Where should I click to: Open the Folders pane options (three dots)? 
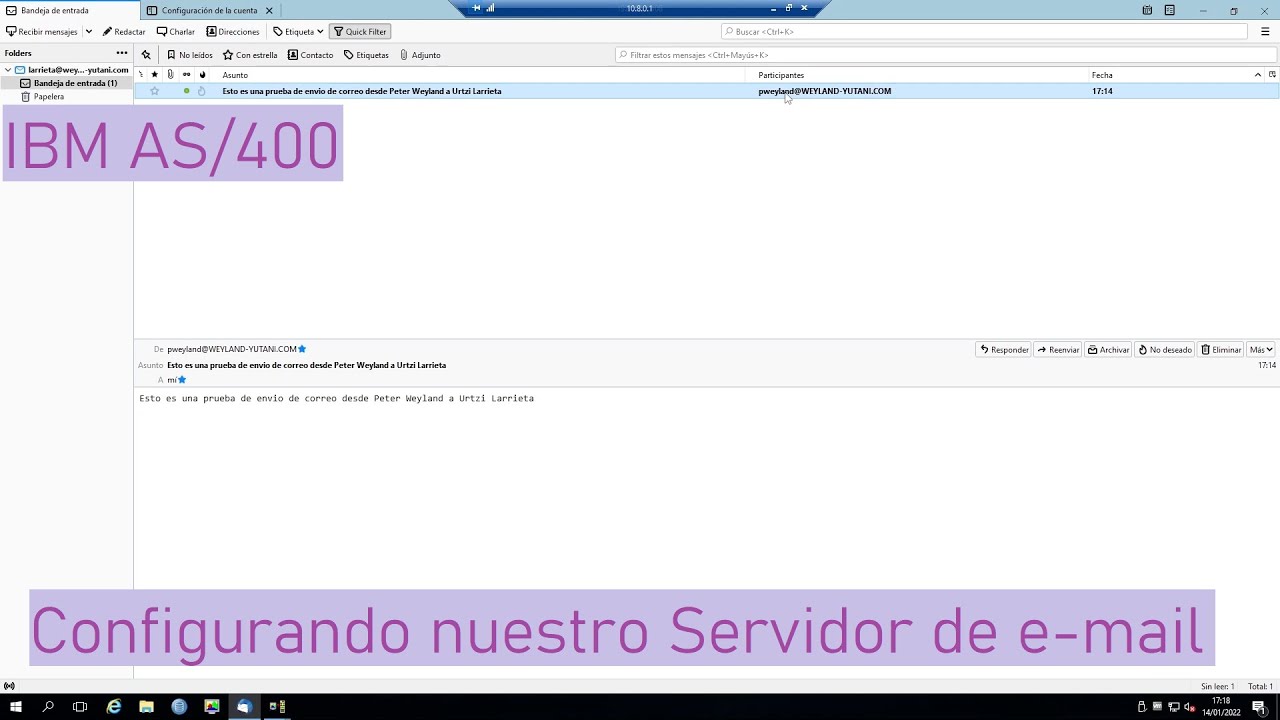[122, 53]
